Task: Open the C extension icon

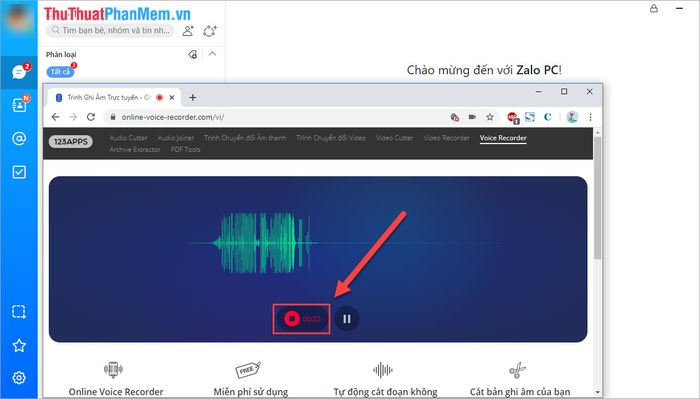Action: [548, 117]
